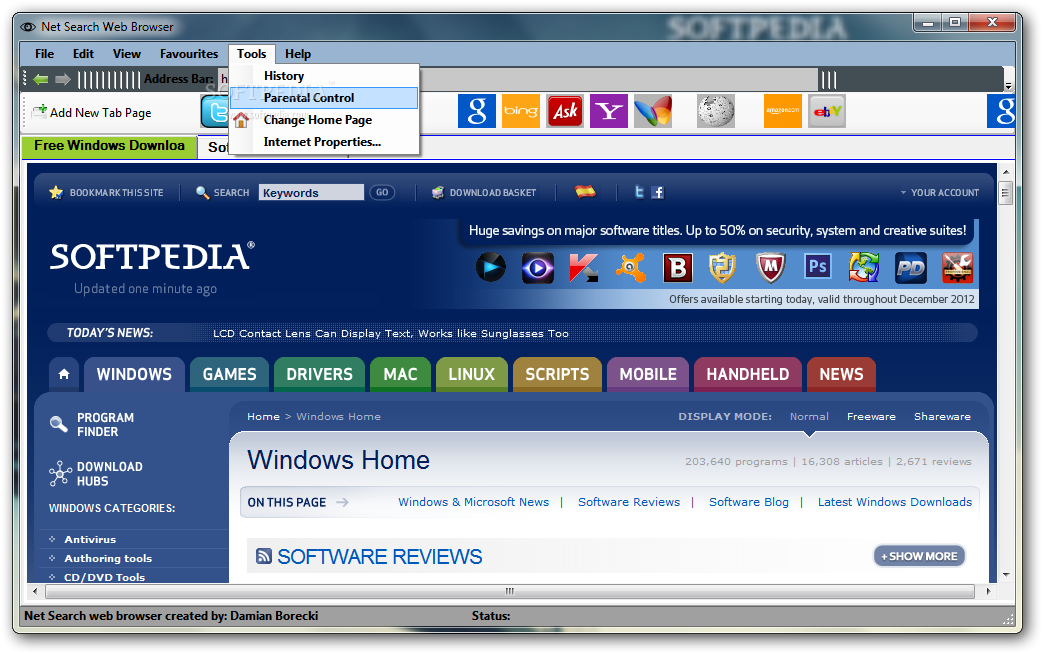Click the Software Reviews RSS icon

coord(264,556)
